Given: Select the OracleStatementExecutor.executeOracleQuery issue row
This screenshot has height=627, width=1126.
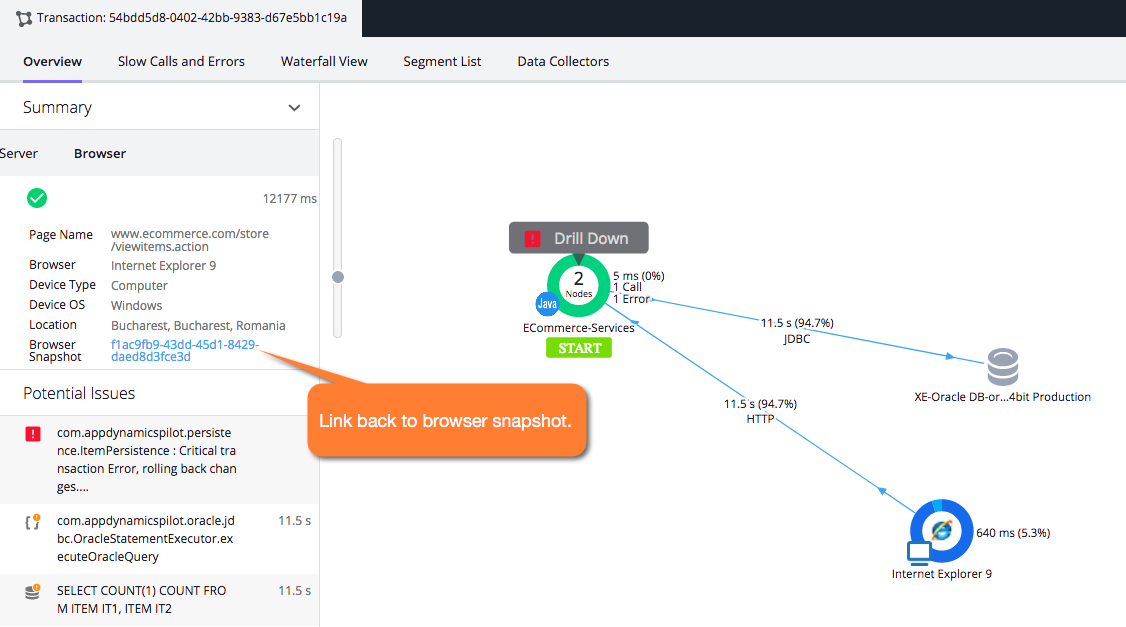Looking at the screenshot, I should click(x=159, y=539).
